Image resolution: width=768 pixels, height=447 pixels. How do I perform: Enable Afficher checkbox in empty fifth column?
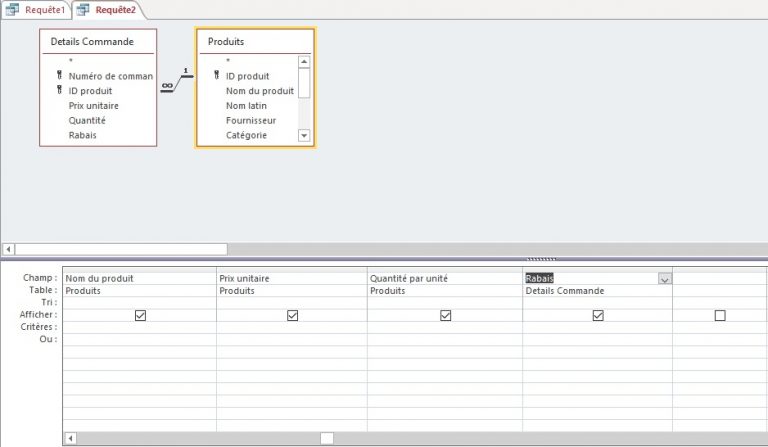click(x=720, y=315)
